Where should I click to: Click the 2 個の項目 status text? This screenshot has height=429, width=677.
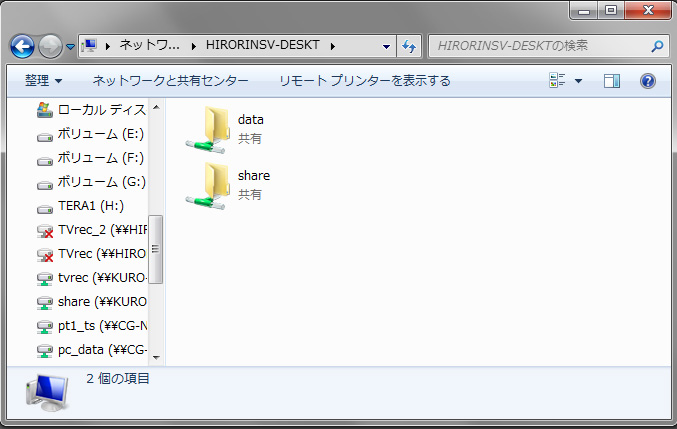[118, 379]
